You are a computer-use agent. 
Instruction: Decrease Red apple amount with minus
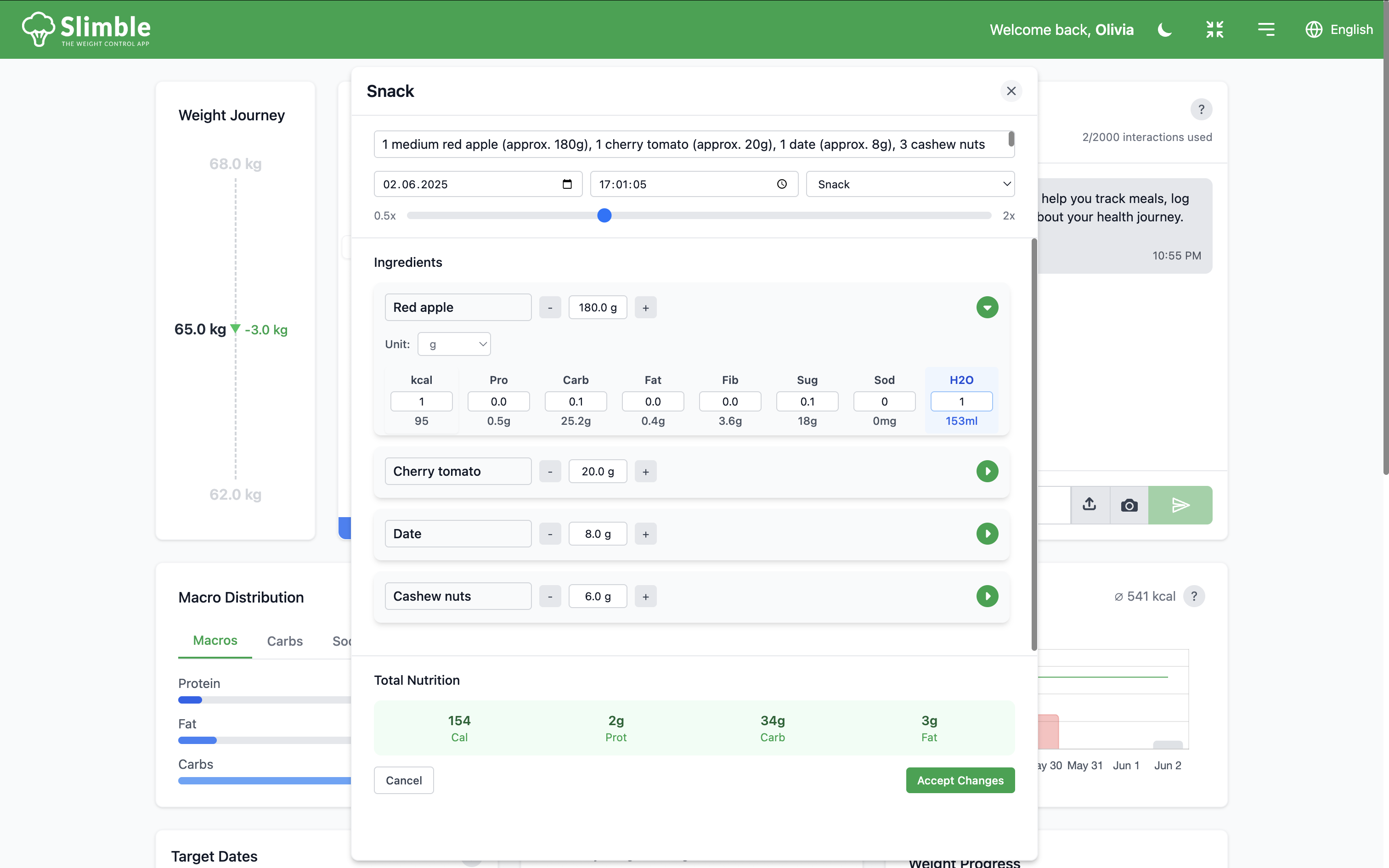click(550, 308)
